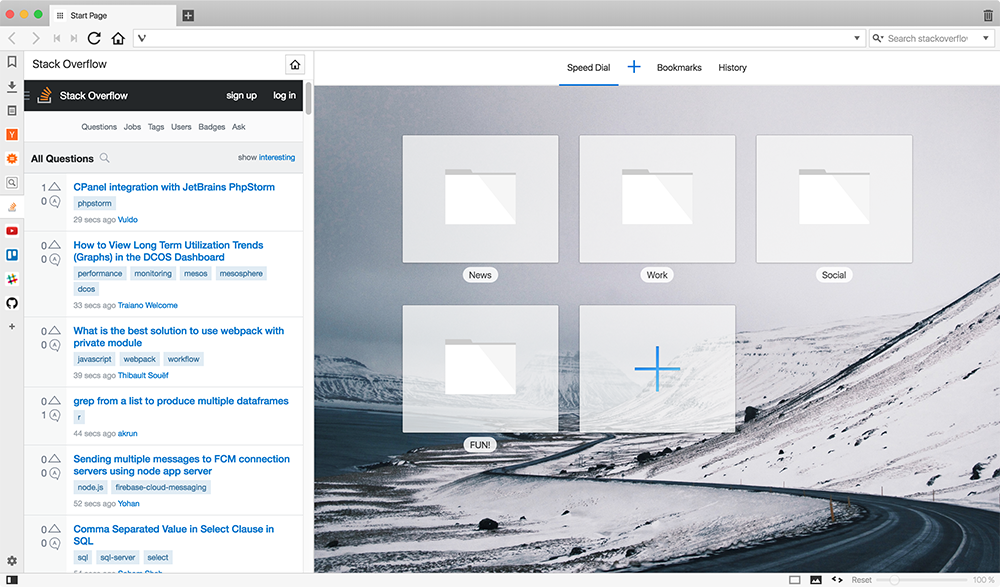Add new speed dial with plus tile
The width and height of the screenshot is (1000, 587).
(x=657, y=369)
